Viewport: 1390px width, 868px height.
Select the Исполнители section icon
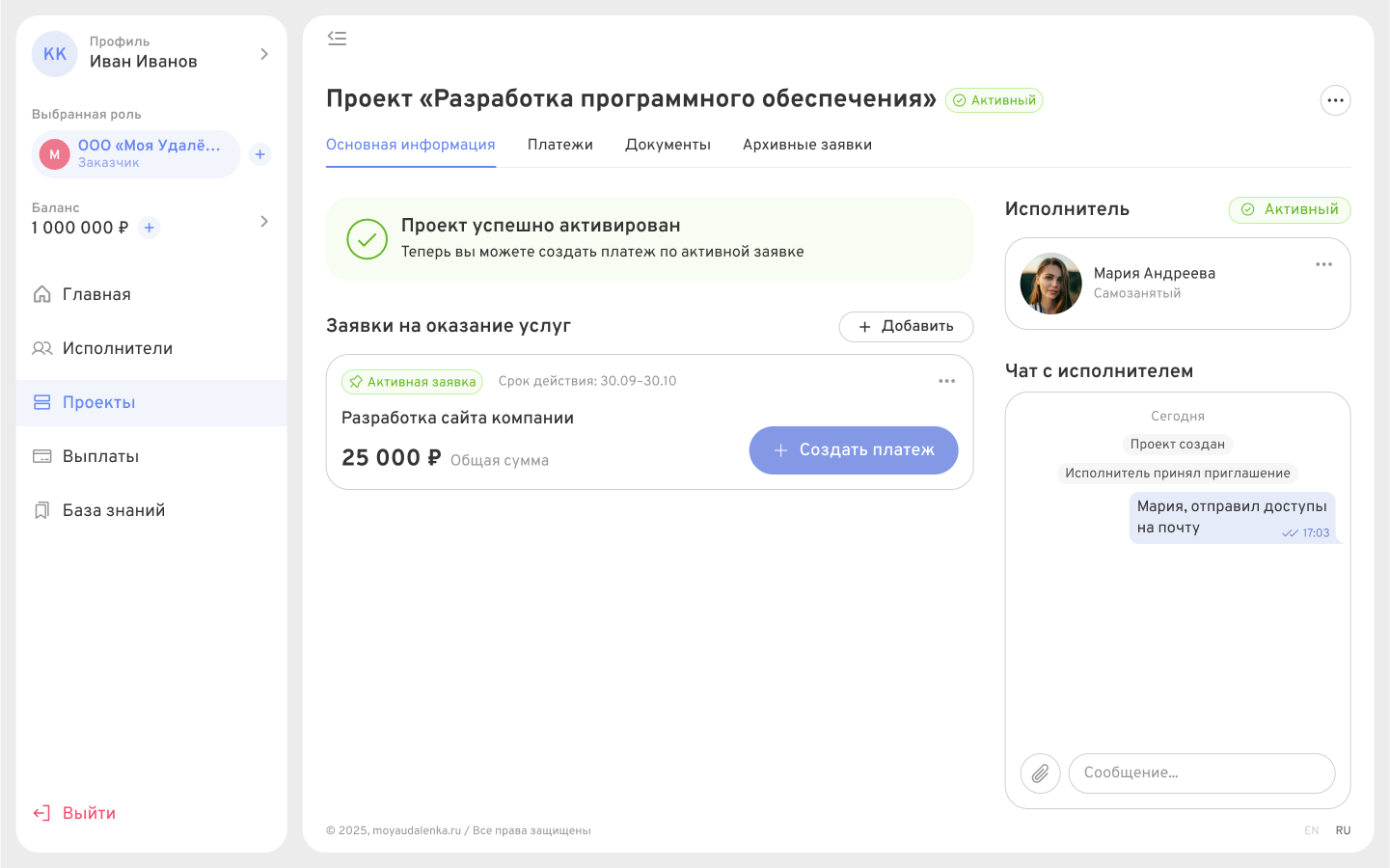[x=42, y=348]
